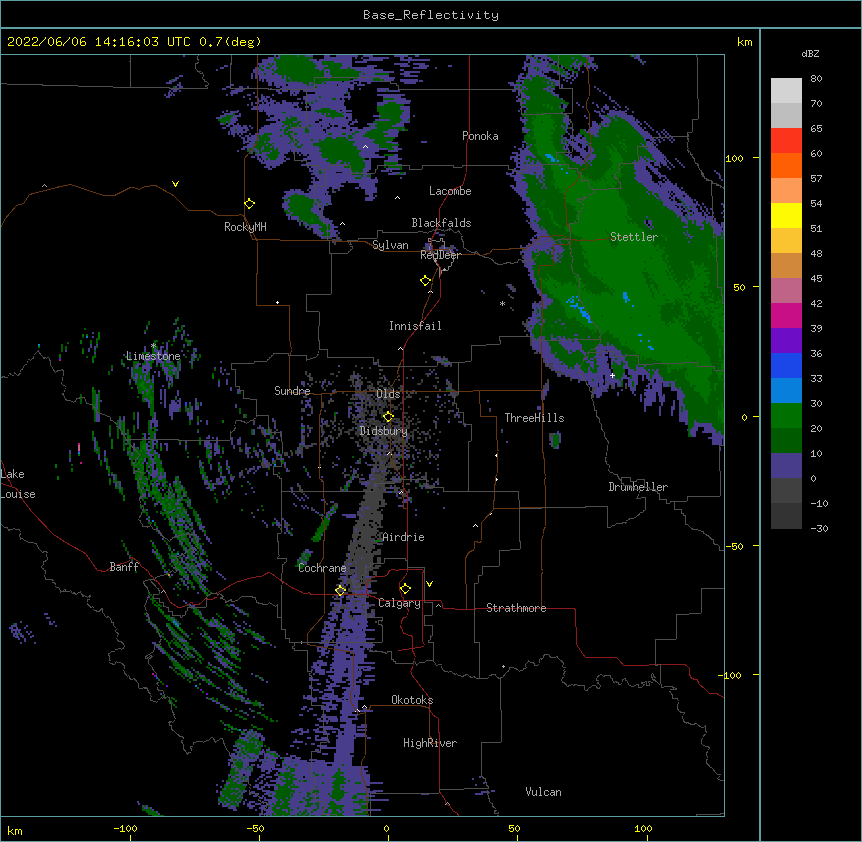Click the km unit label at bottom left

(x=14, y=831)
